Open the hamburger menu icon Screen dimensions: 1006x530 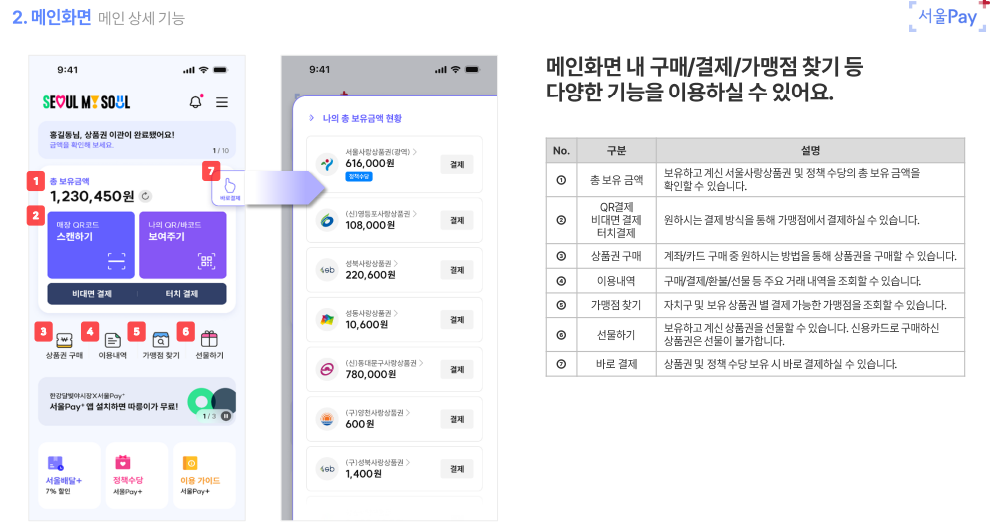pos(222,102)
